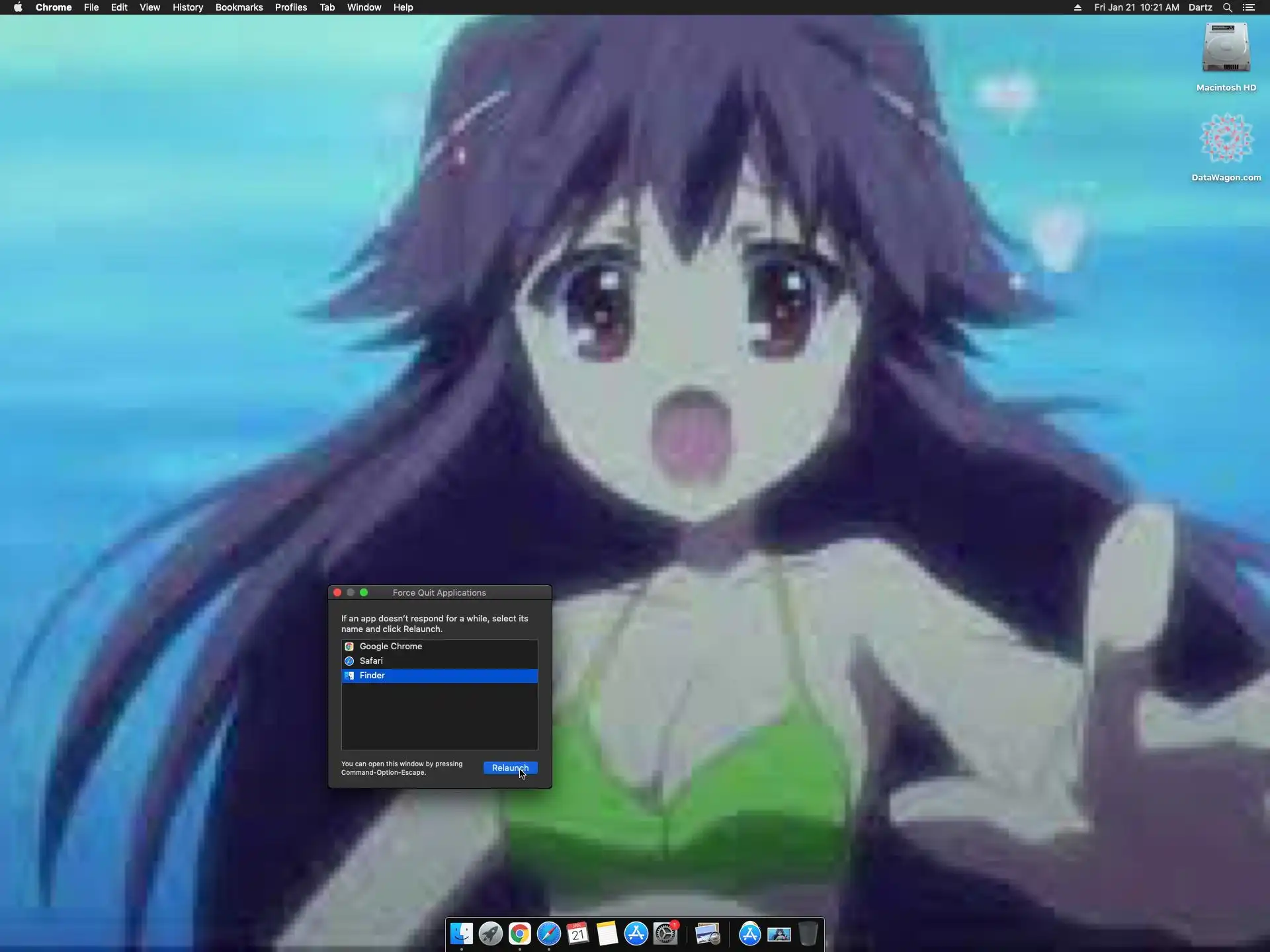Open the Notes app in dock
This screenshot has height=952, width=1270.
click(607, 933)
